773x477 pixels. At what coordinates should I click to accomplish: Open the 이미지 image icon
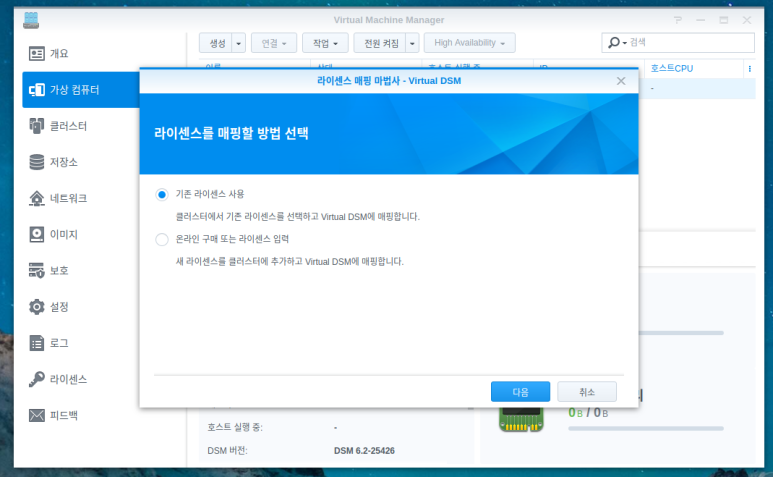(36, 235)
